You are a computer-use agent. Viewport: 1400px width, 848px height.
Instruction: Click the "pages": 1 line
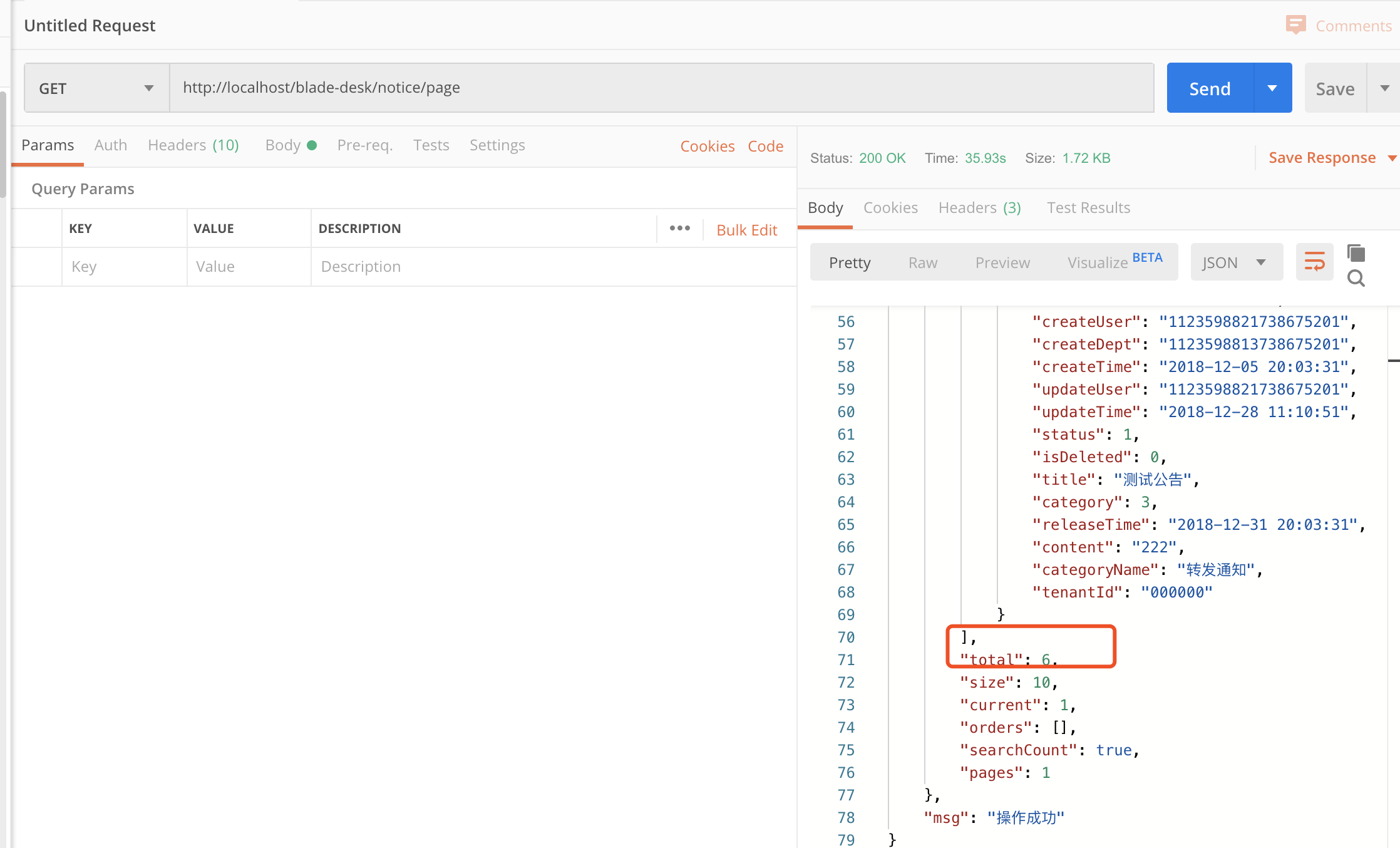pyautogui.click(x=1005, y=773)
